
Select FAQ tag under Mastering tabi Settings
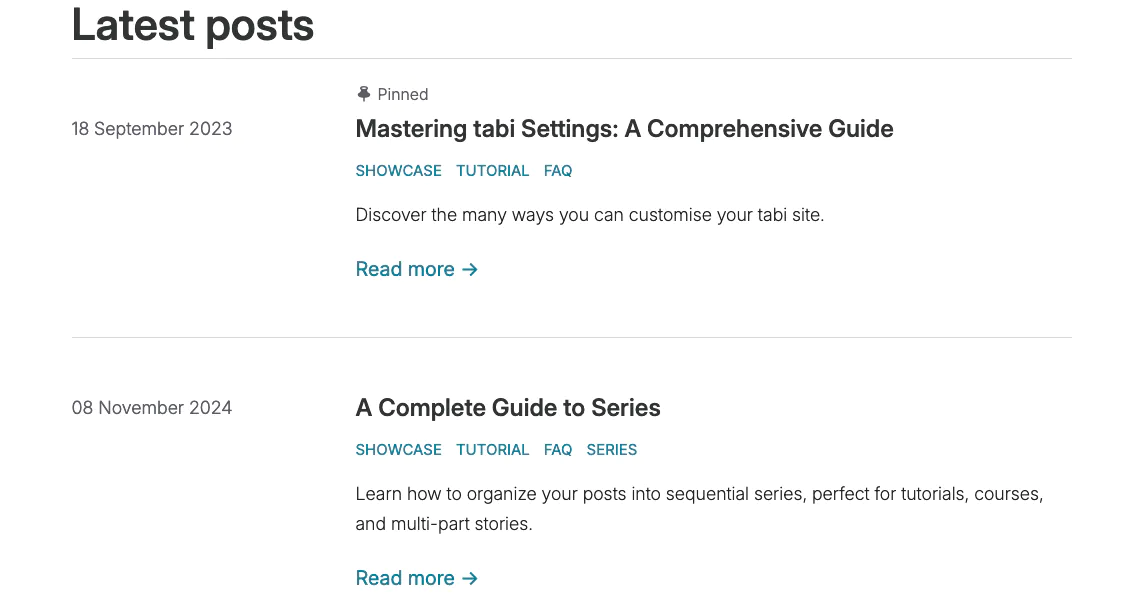pyautogui.click(x=558, y=171)
